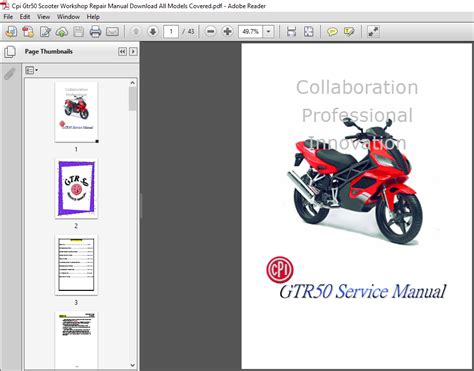Select the fourth page thumbnail with text

[76, 339]
